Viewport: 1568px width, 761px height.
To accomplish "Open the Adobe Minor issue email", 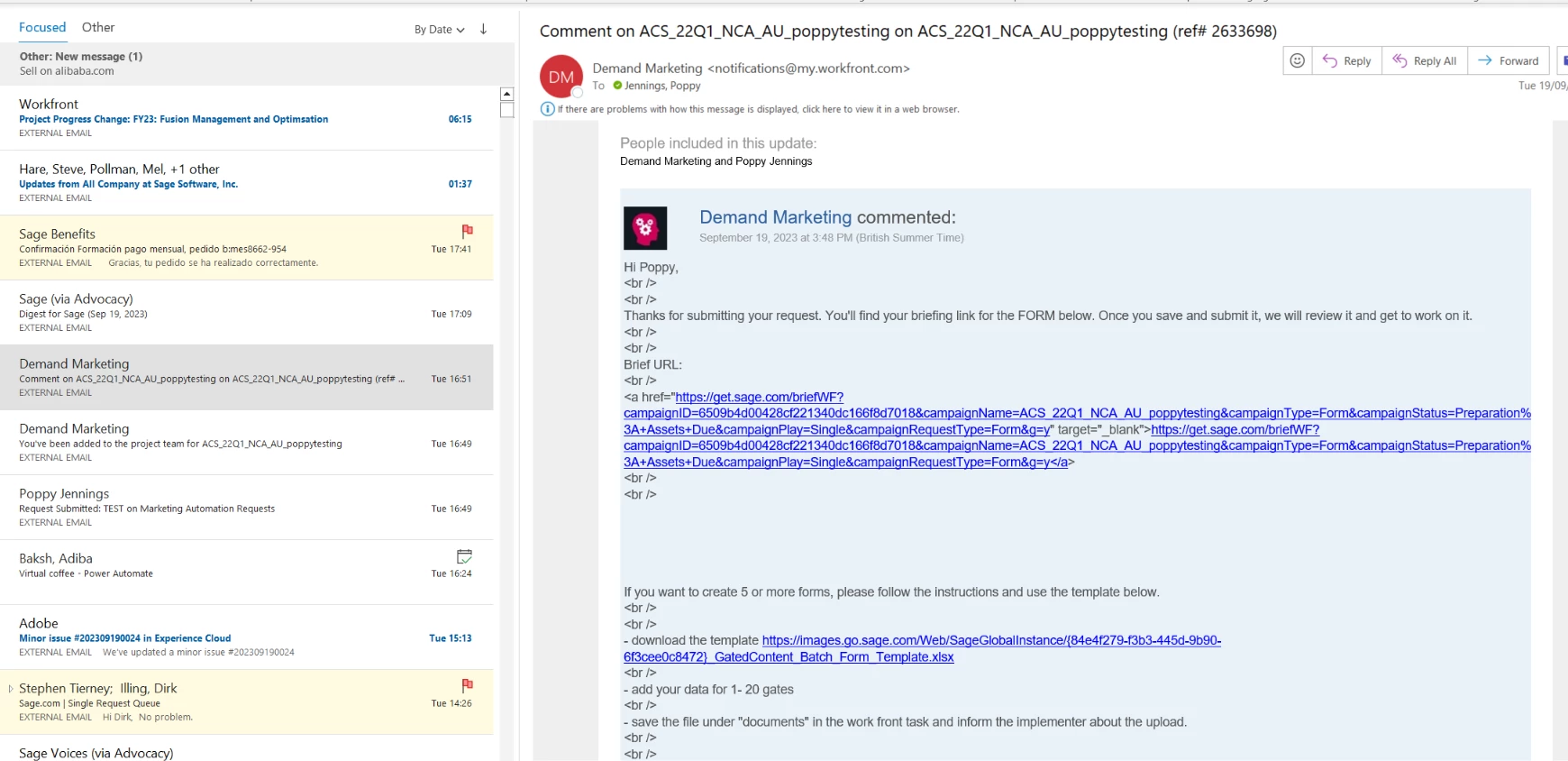I will click(247, 637).
